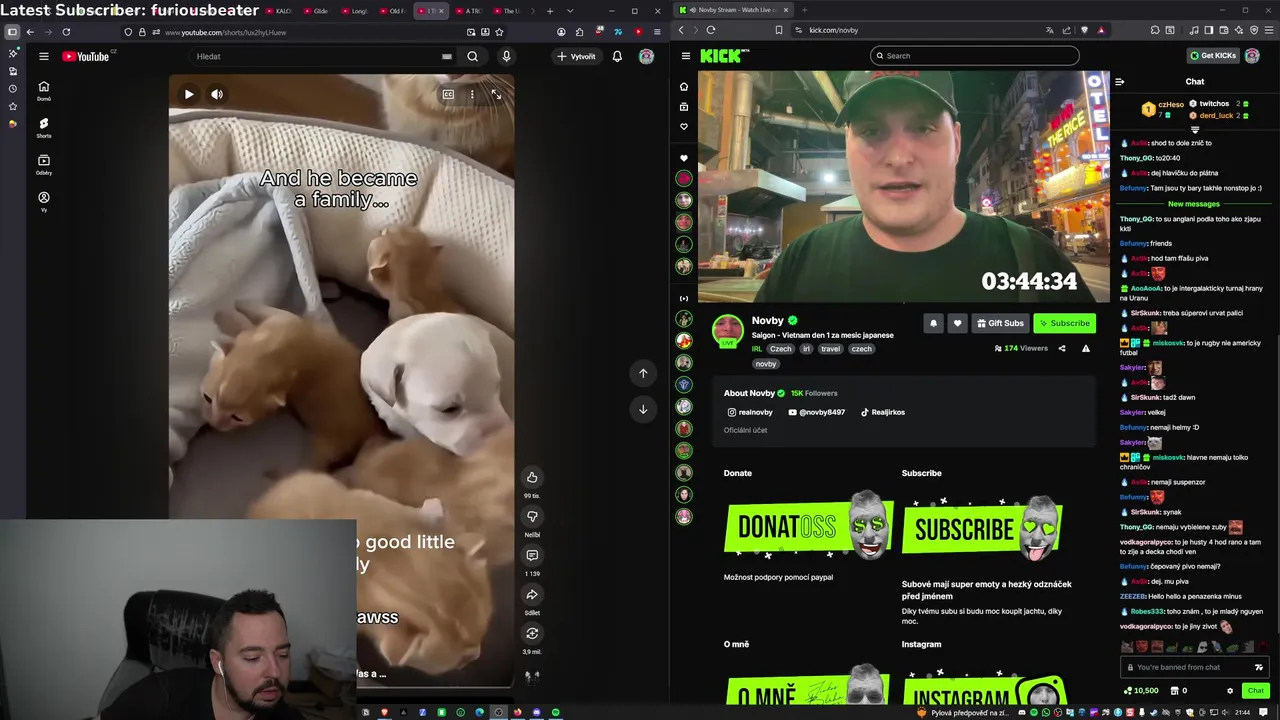The image size is (1280, 720).
Task: Reload the YouTube browser page
Action: click(66, 32)
